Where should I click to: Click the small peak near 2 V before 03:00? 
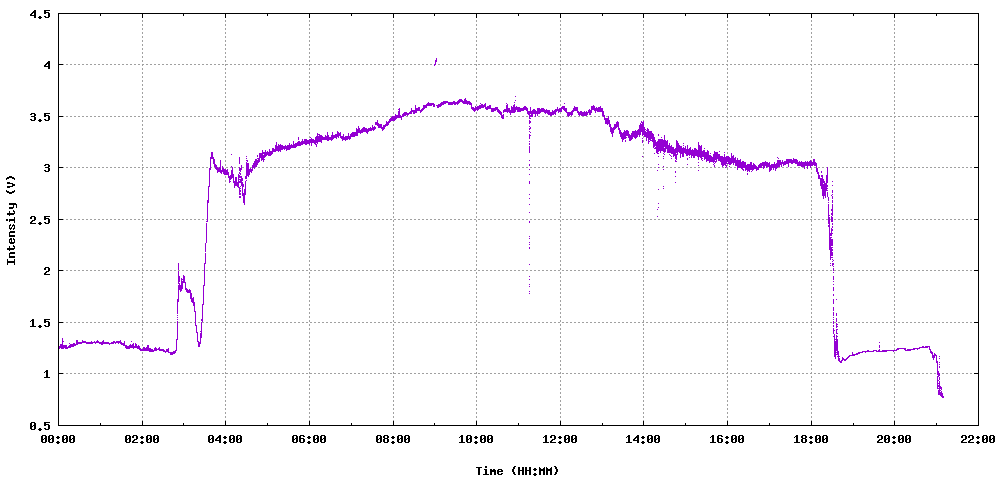pos(178,264)
